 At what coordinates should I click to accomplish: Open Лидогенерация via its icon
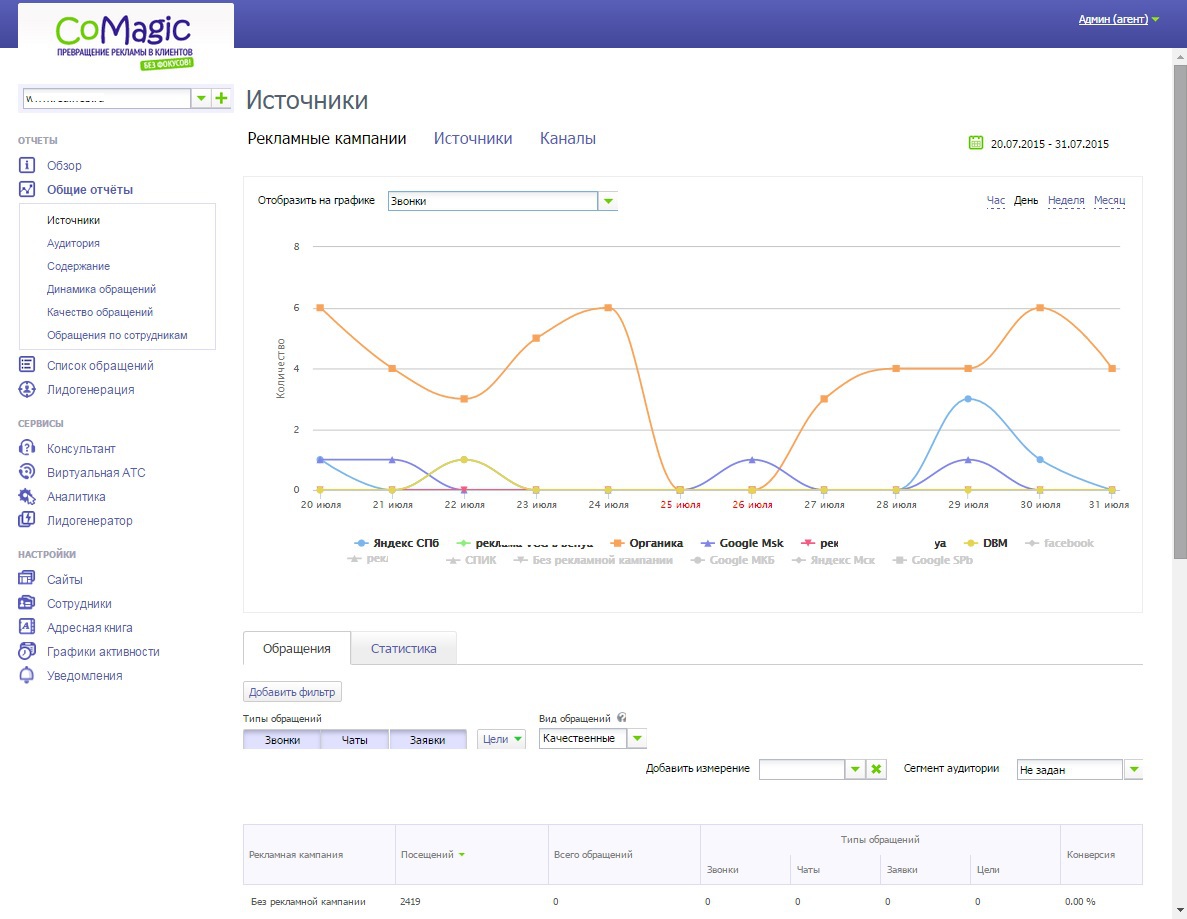click(x=26, y=389)
